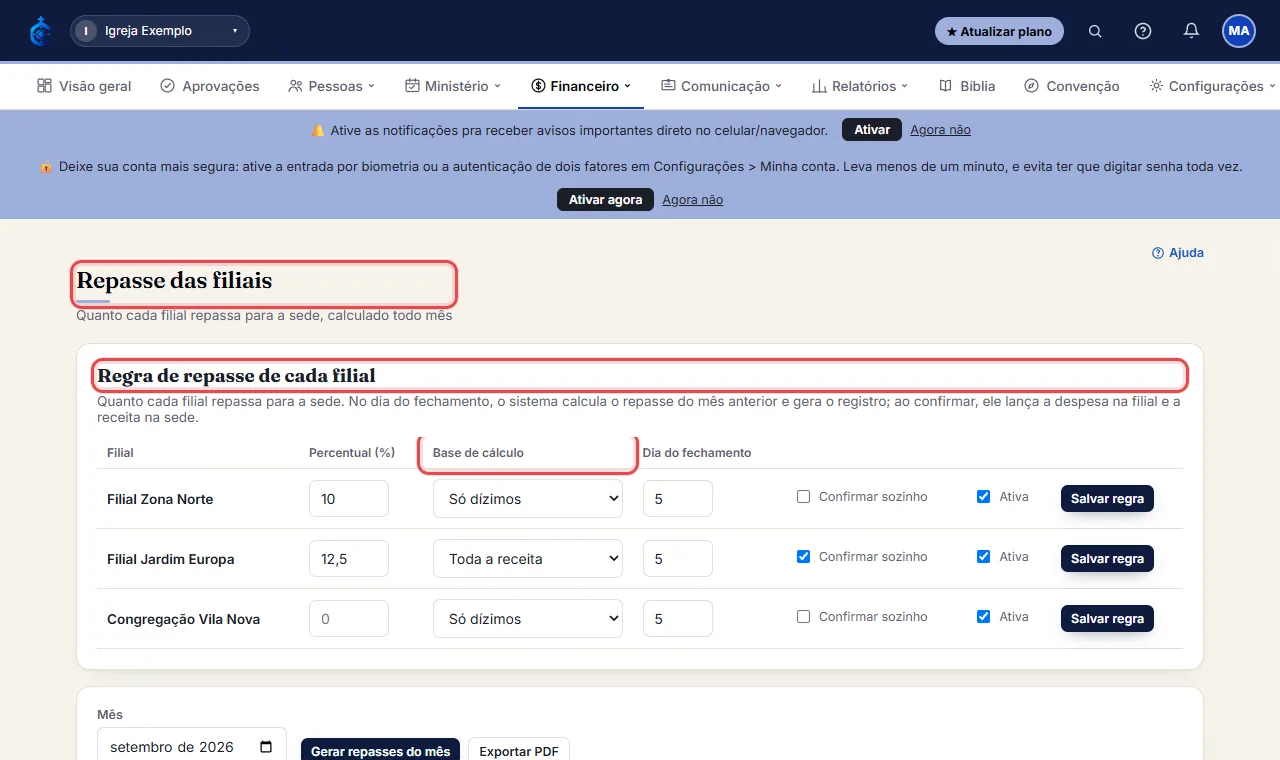The width and height of the screenshot is (1280, 760).
Task: Expand the Ministério menu
Action: 453,86
